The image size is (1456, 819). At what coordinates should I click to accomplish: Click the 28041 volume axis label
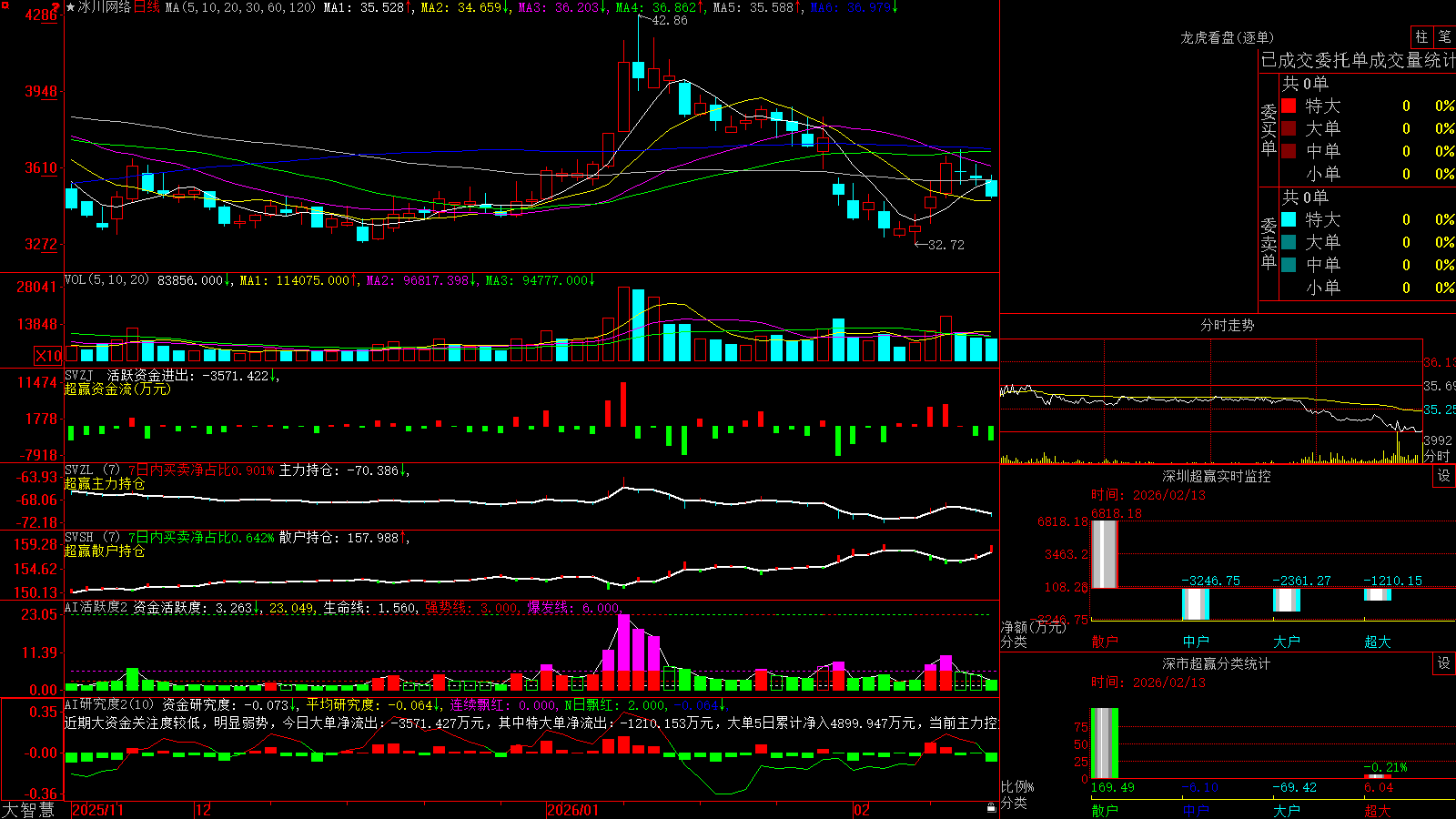click(x=36, y=287)
